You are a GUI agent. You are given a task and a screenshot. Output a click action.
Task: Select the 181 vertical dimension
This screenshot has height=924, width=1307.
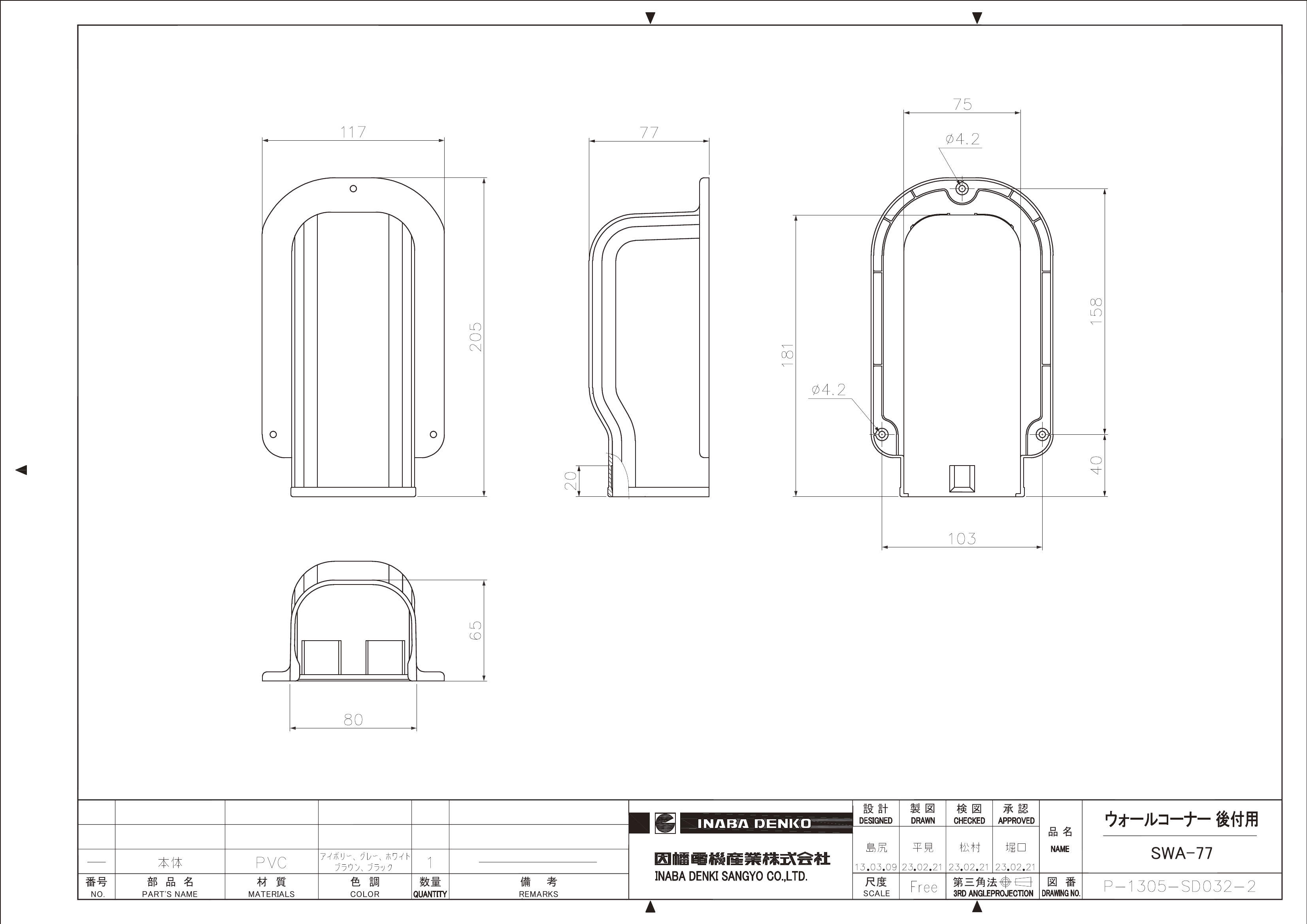point(787,355)
